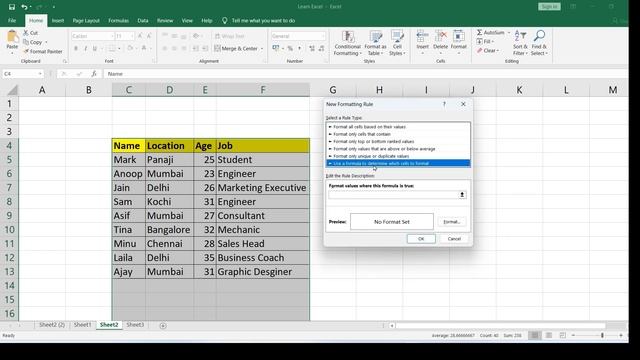Click the new sheet plus icon
The image size is (640, 360).
(x=163, y=325)
